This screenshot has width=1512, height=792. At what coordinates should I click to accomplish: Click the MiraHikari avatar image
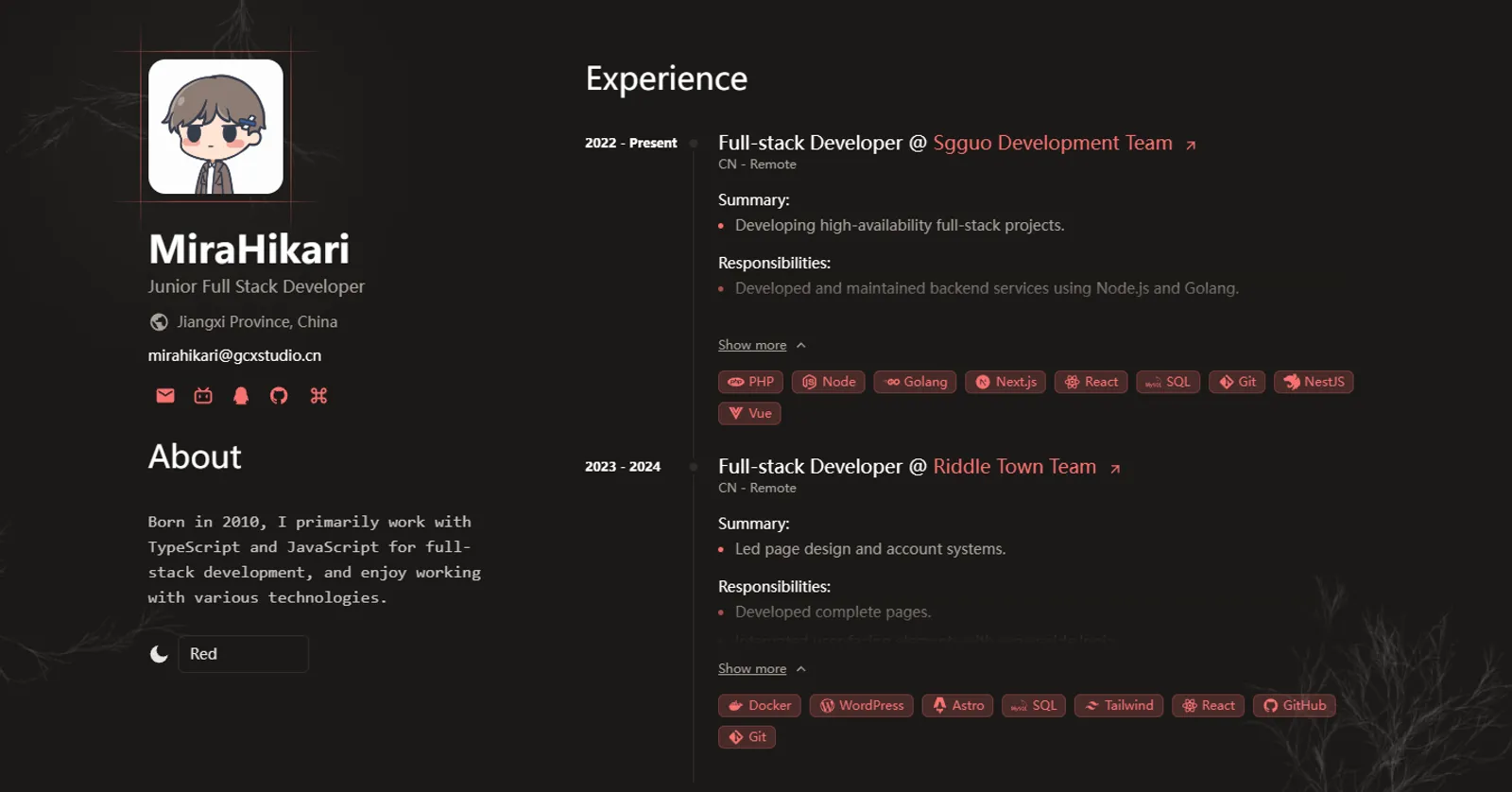(215, 127)
